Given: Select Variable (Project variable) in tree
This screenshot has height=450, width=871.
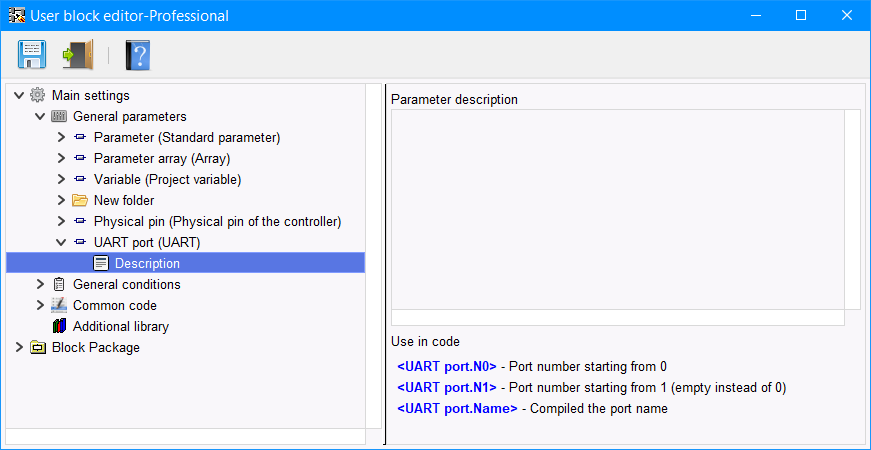Looking at the screenshot, I should pyautogui.click(x=167, y=180).
